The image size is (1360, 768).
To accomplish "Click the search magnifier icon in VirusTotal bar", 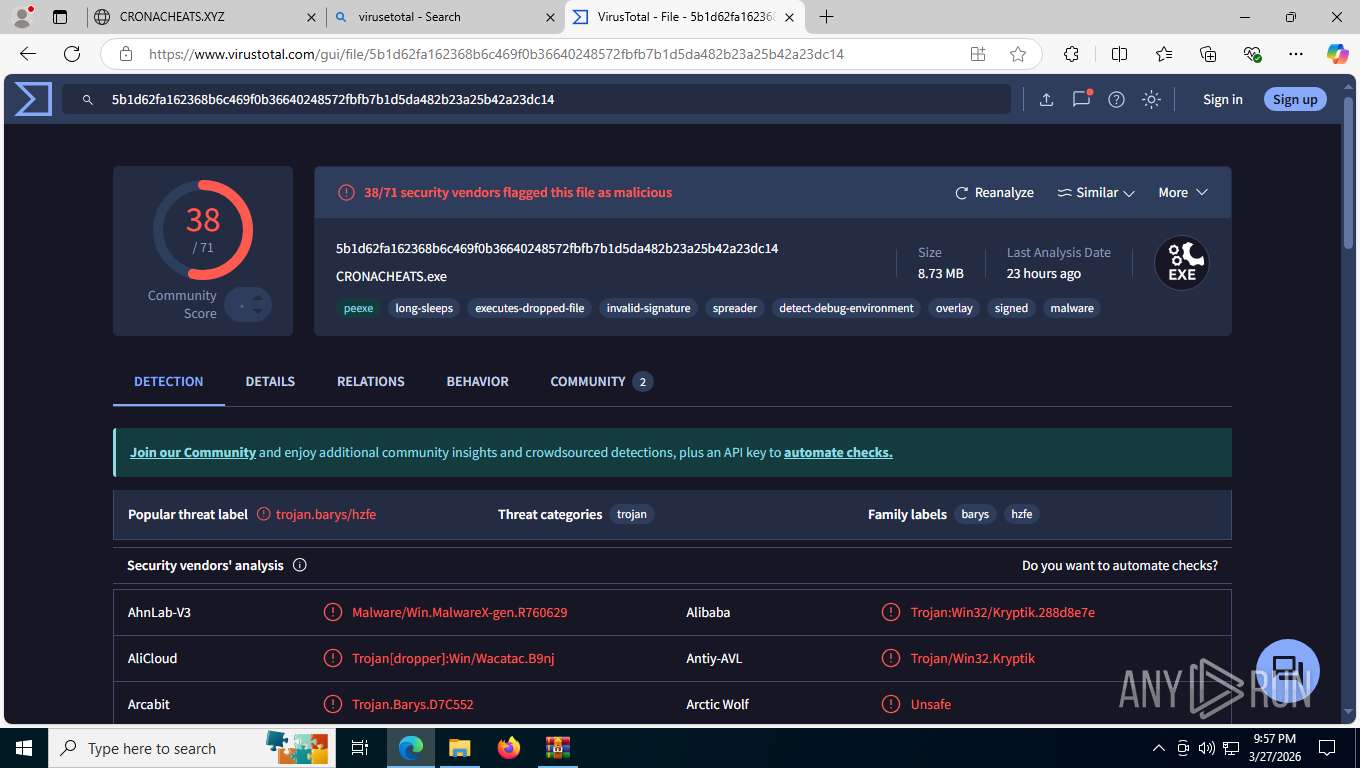I will pyautogui.click(x=88, y=100).
